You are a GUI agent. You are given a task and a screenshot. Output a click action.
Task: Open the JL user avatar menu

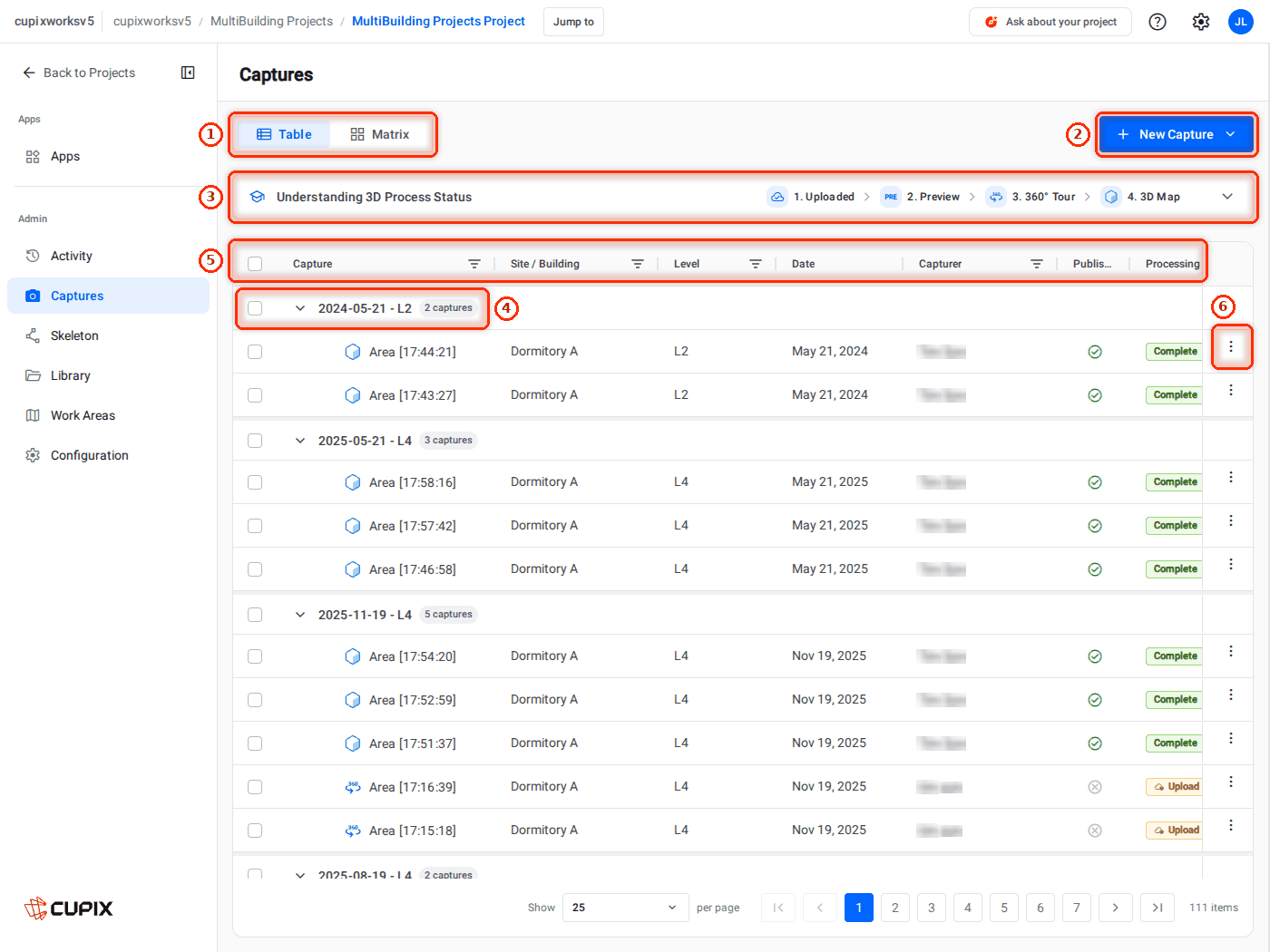point(1241,22)
